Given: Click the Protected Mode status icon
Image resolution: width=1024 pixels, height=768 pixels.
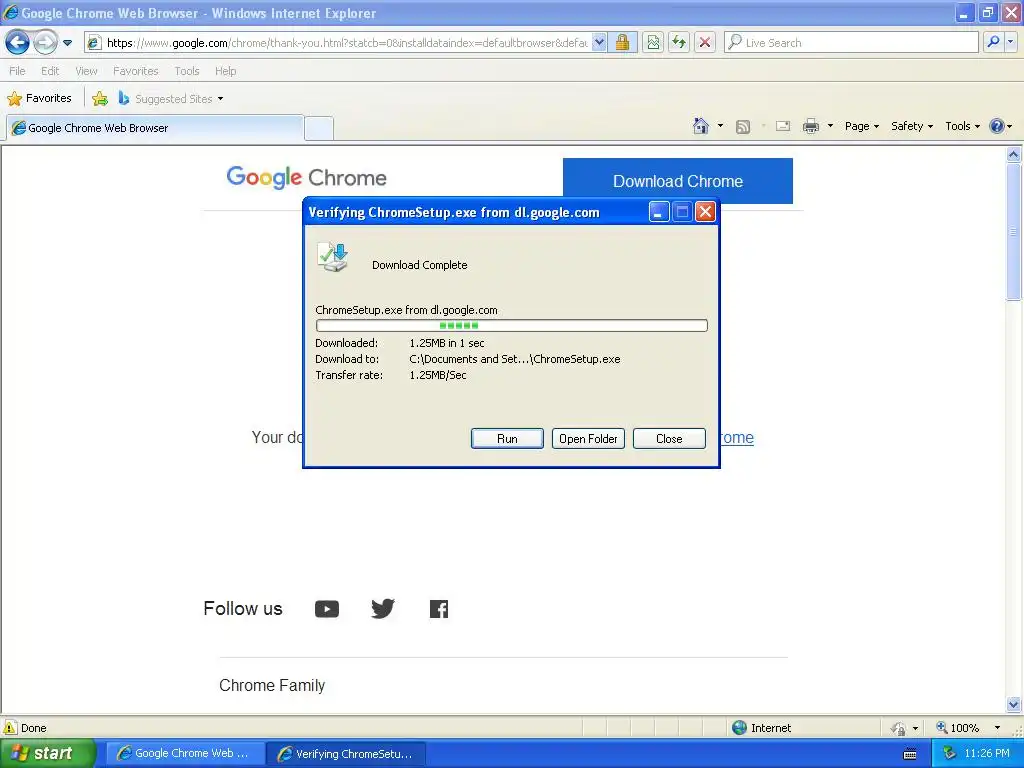Looking at the screenshot, I should tap(898, 728).
